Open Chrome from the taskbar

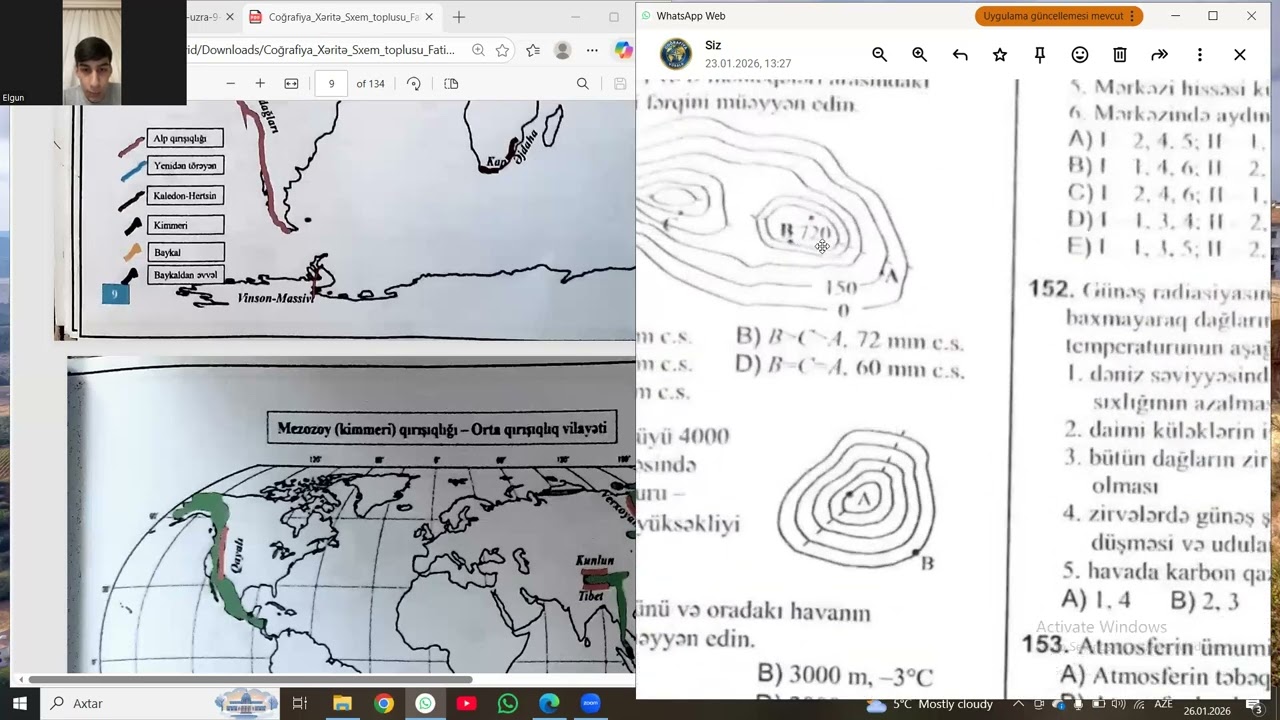point(383,703)
